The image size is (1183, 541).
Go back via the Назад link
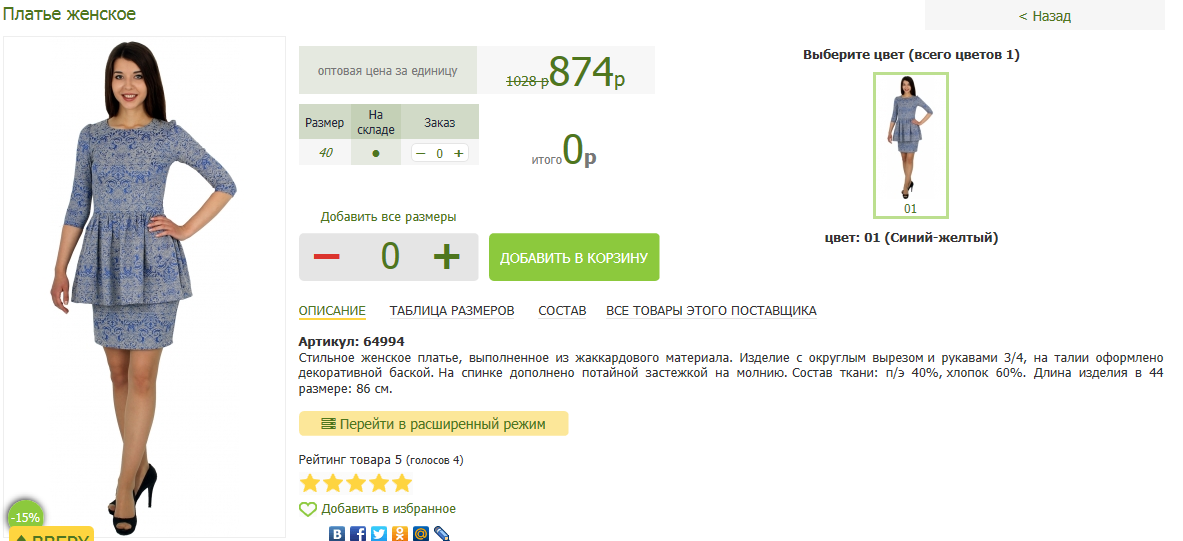pyautogui.click(x=1045, y=16)
